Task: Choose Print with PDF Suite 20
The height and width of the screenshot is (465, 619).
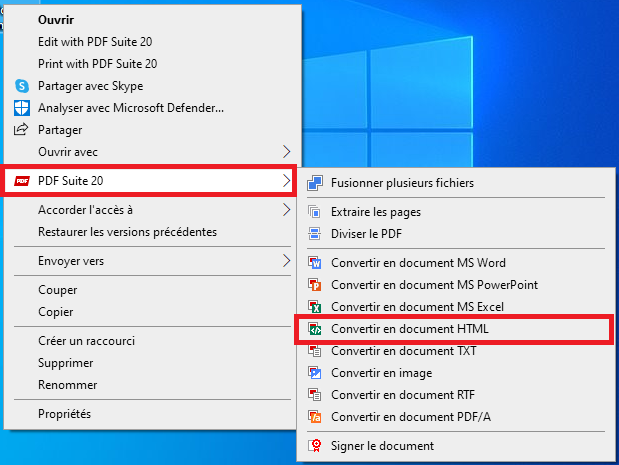Action: (98, 64)
